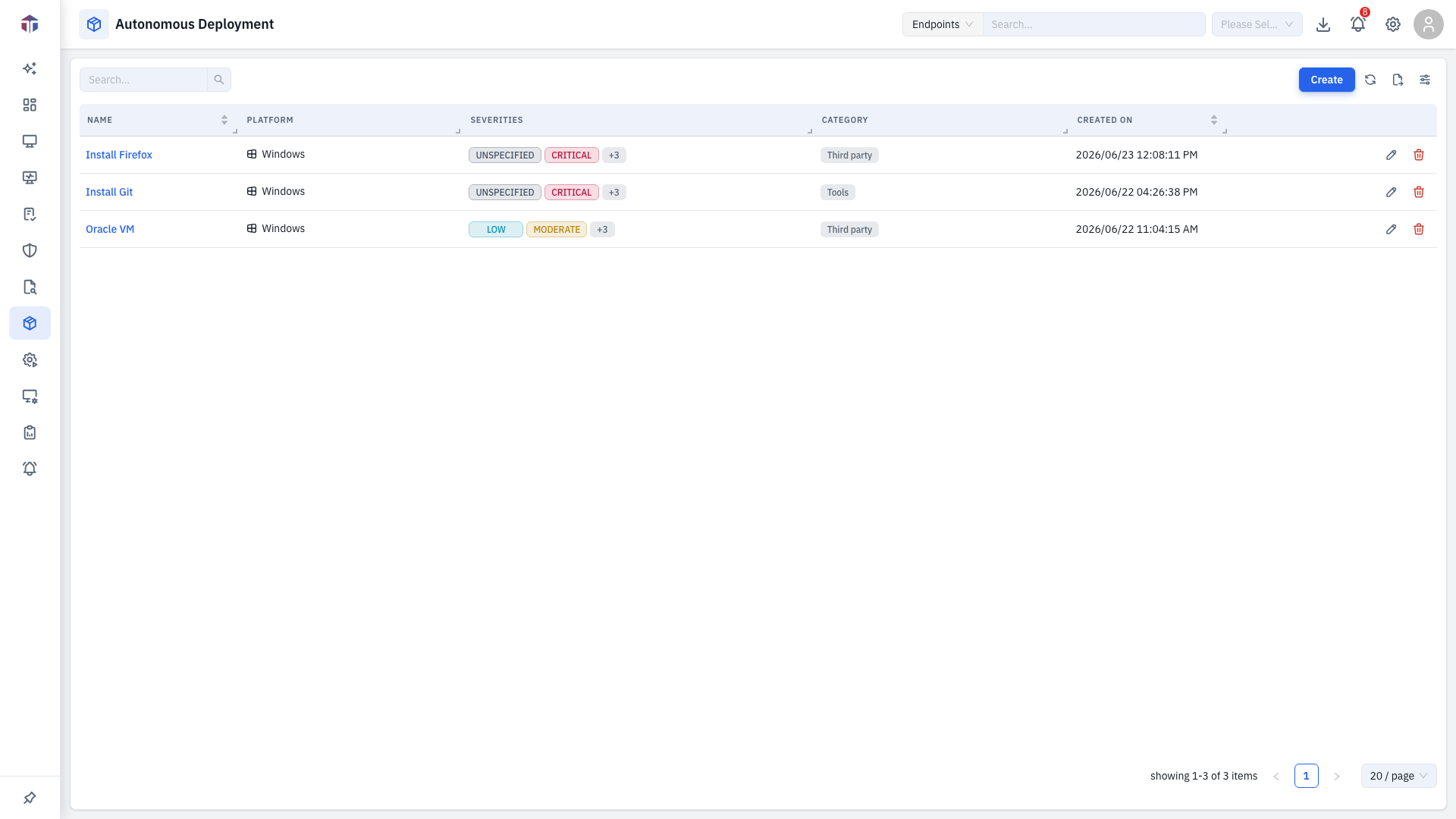The image size is (1456, 819).
Task: Click the Category column header
Action: (845, 120)
